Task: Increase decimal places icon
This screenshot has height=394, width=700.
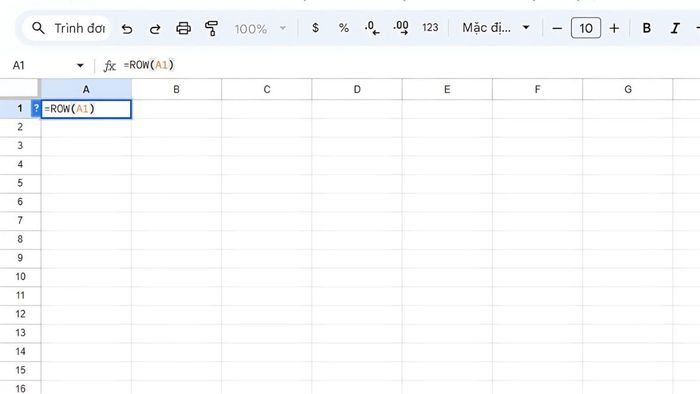Action: pyautogui.click(x=401, y=28)
